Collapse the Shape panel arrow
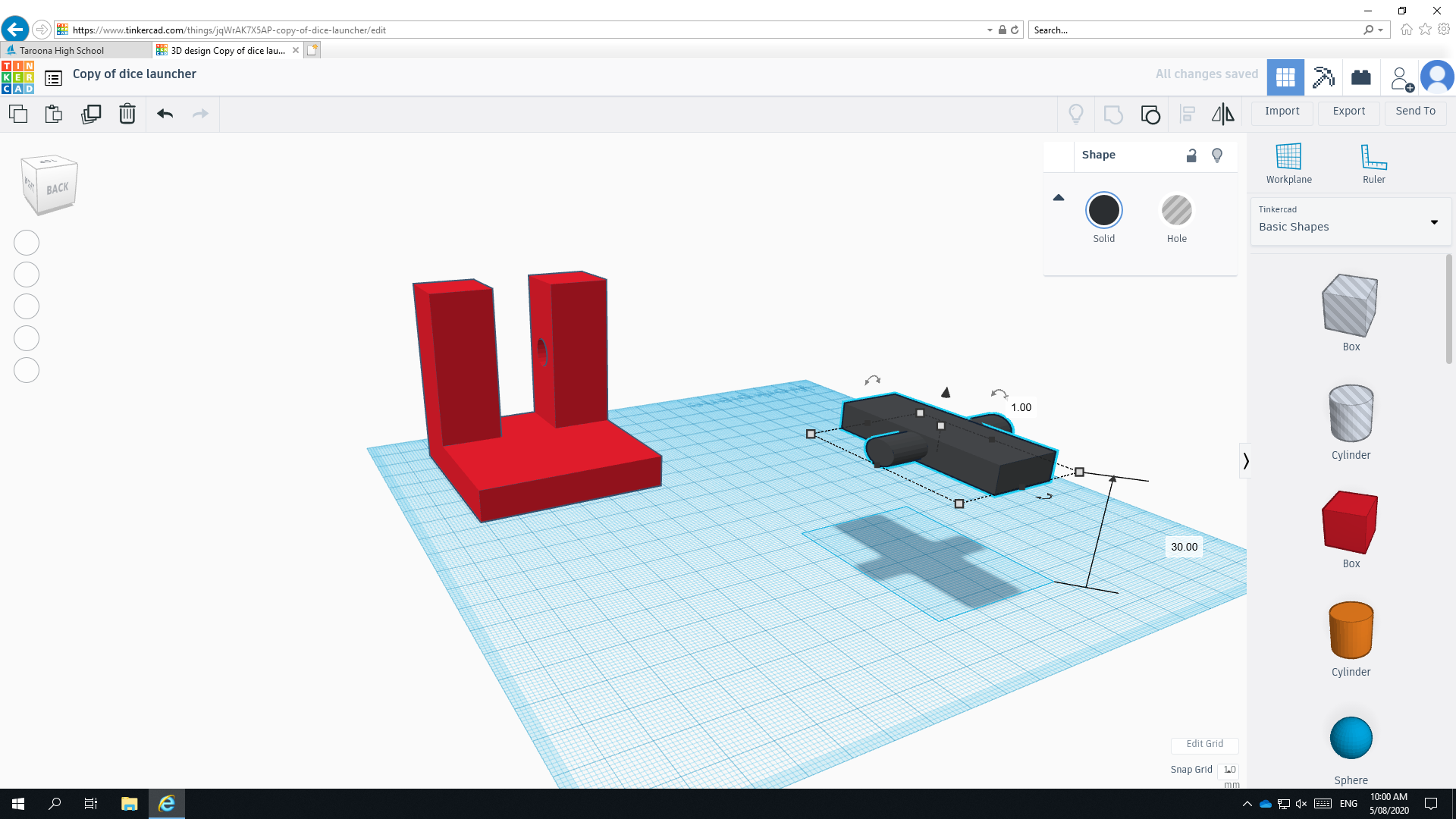Image resolution: width=1456 pixels, height=819 pixels. click(x=1059, y=198)
